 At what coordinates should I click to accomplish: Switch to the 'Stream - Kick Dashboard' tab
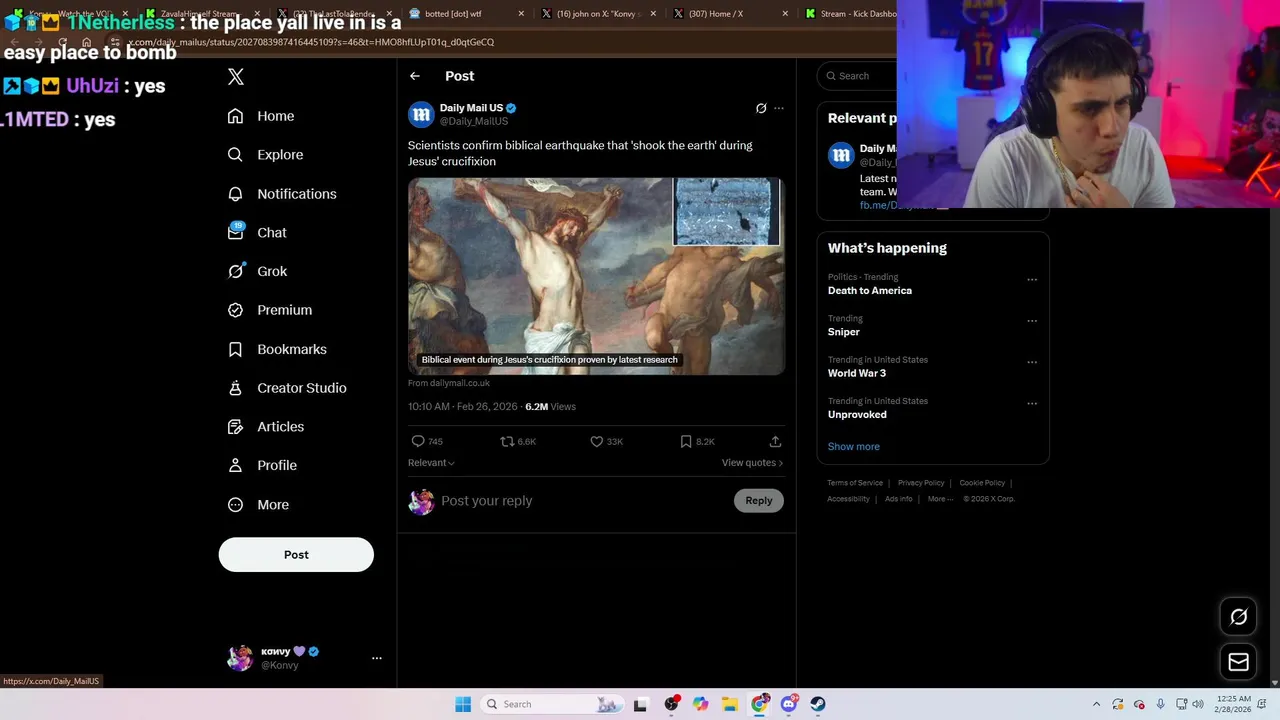pos(850,14)
